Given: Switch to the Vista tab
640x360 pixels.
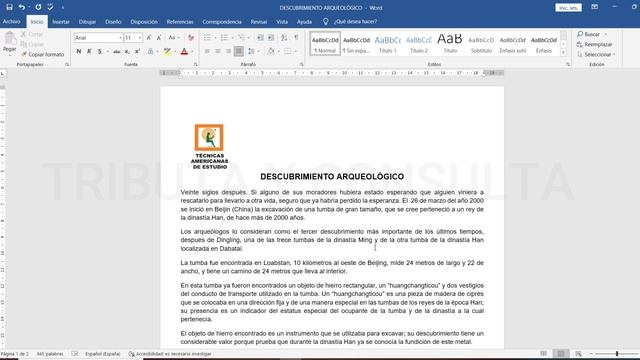Looking at the screenshot, I should [282, 22].
